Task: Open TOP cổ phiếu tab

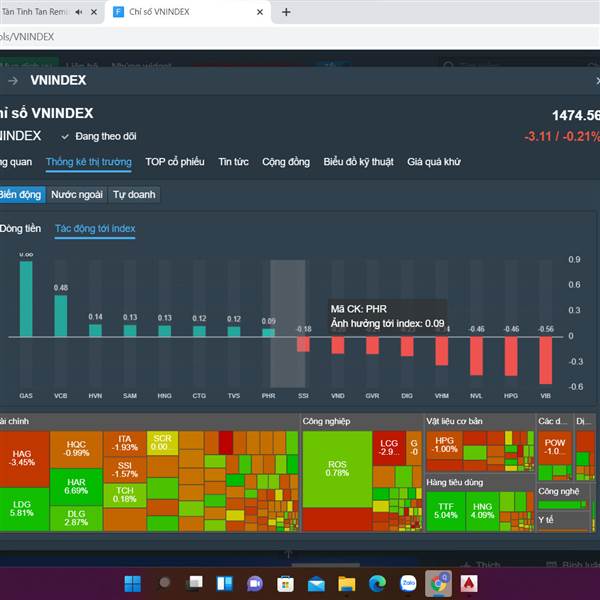Action: click(175, 162)
